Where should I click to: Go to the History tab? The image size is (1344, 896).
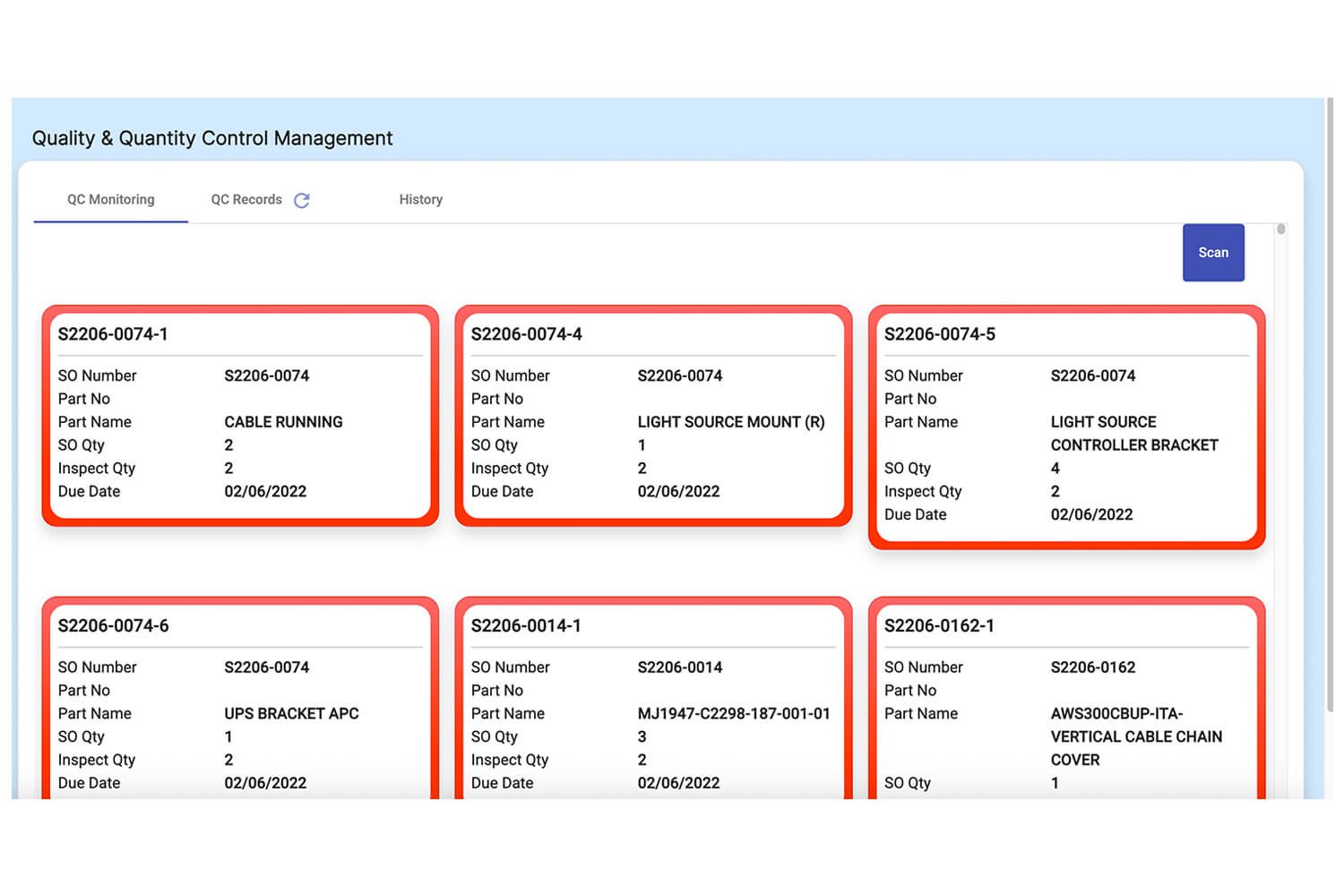click(x=420, y=200)
